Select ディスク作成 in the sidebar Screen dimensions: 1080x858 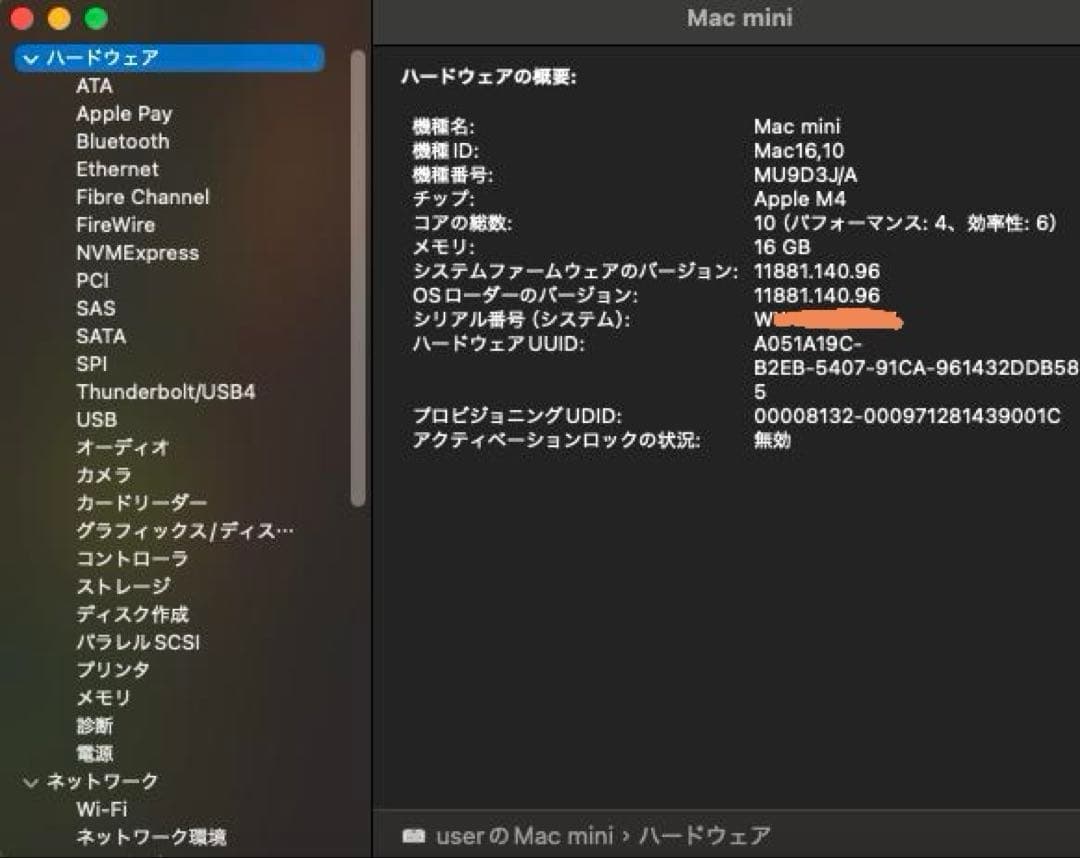tap(132, 614)
